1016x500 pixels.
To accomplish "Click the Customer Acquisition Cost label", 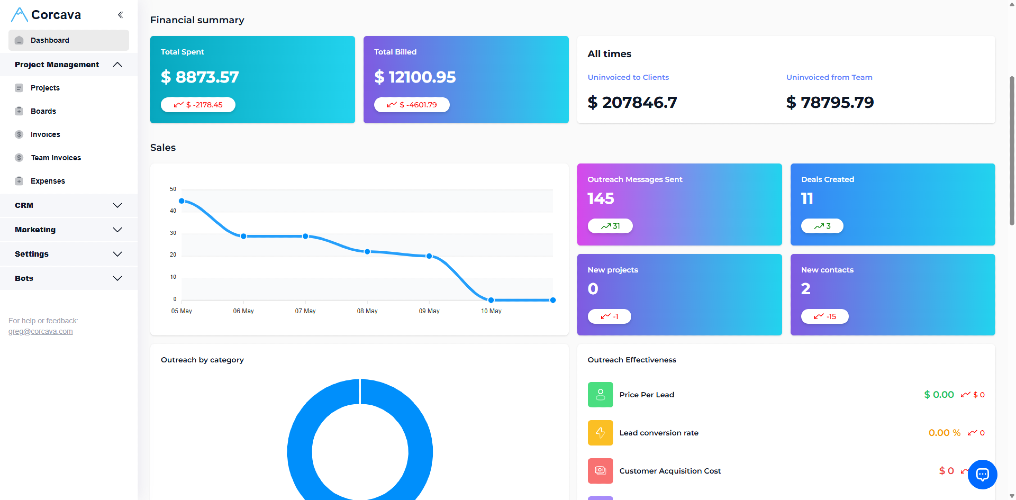I will [x=670, y=471].
